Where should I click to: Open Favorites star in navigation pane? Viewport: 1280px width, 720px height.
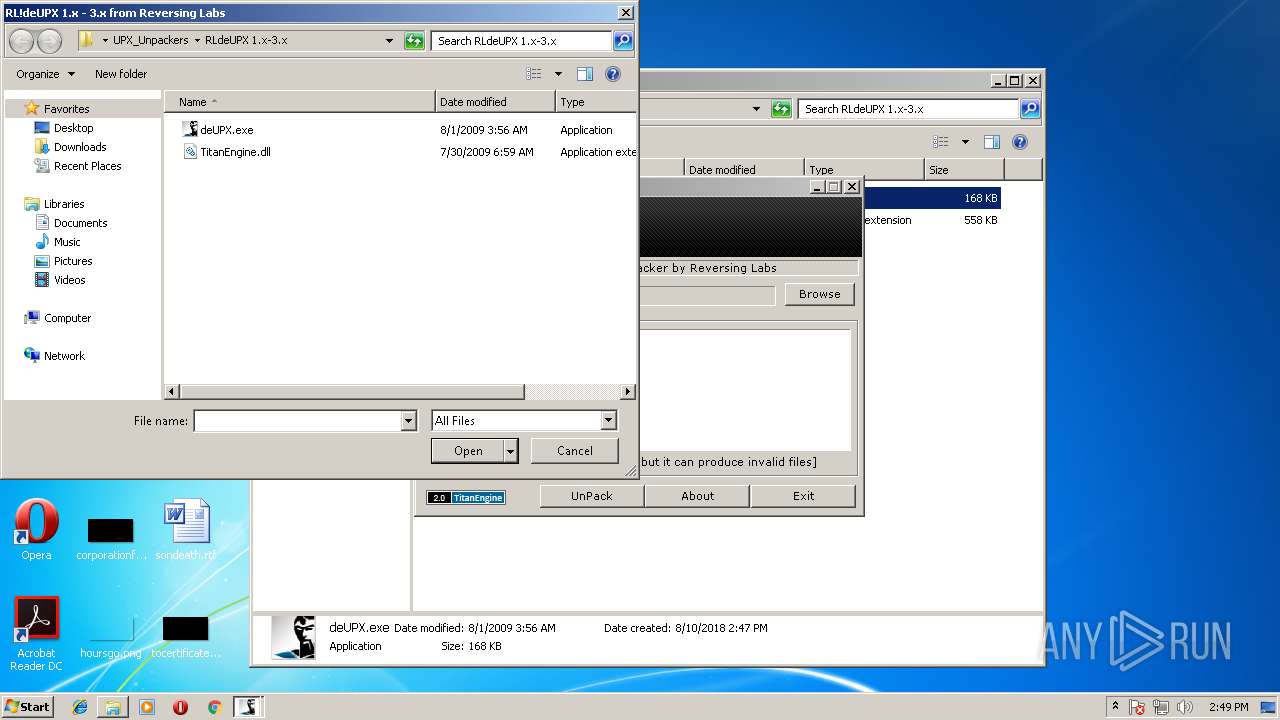31,108
